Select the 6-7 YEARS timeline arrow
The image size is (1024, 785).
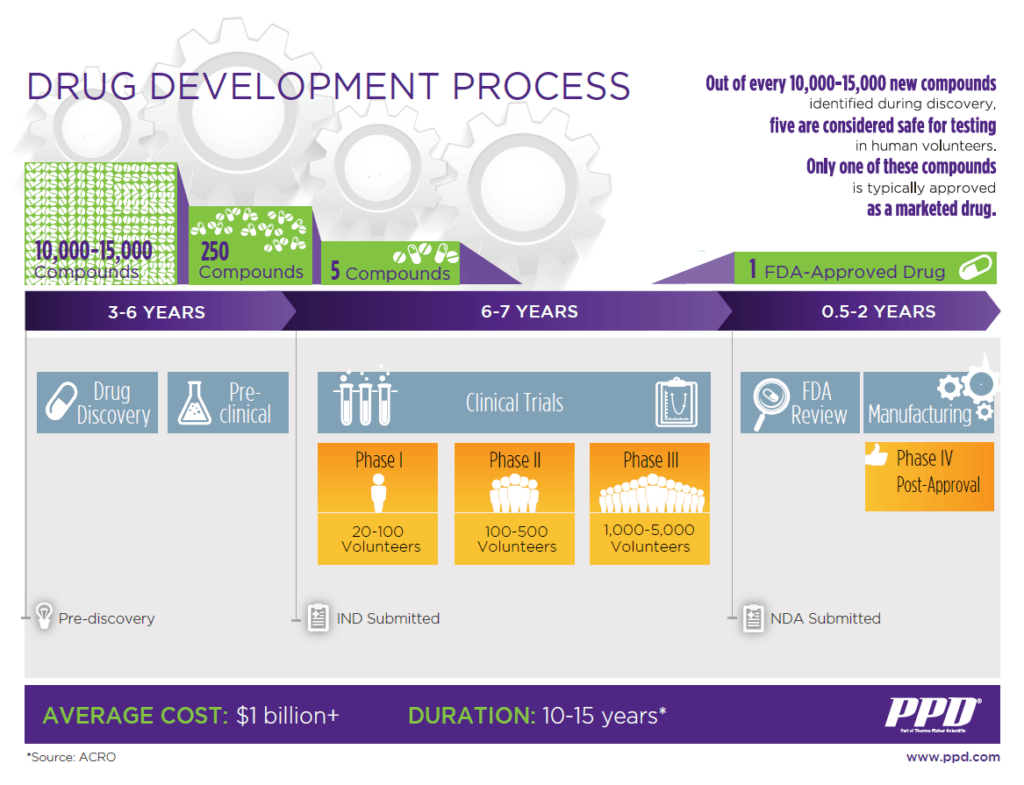point(529,312)
